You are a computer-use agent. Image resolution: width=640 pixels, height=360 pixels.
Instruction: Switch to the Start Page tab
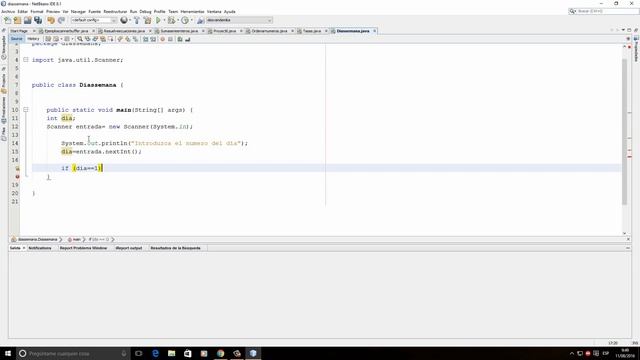pos(19,31)
